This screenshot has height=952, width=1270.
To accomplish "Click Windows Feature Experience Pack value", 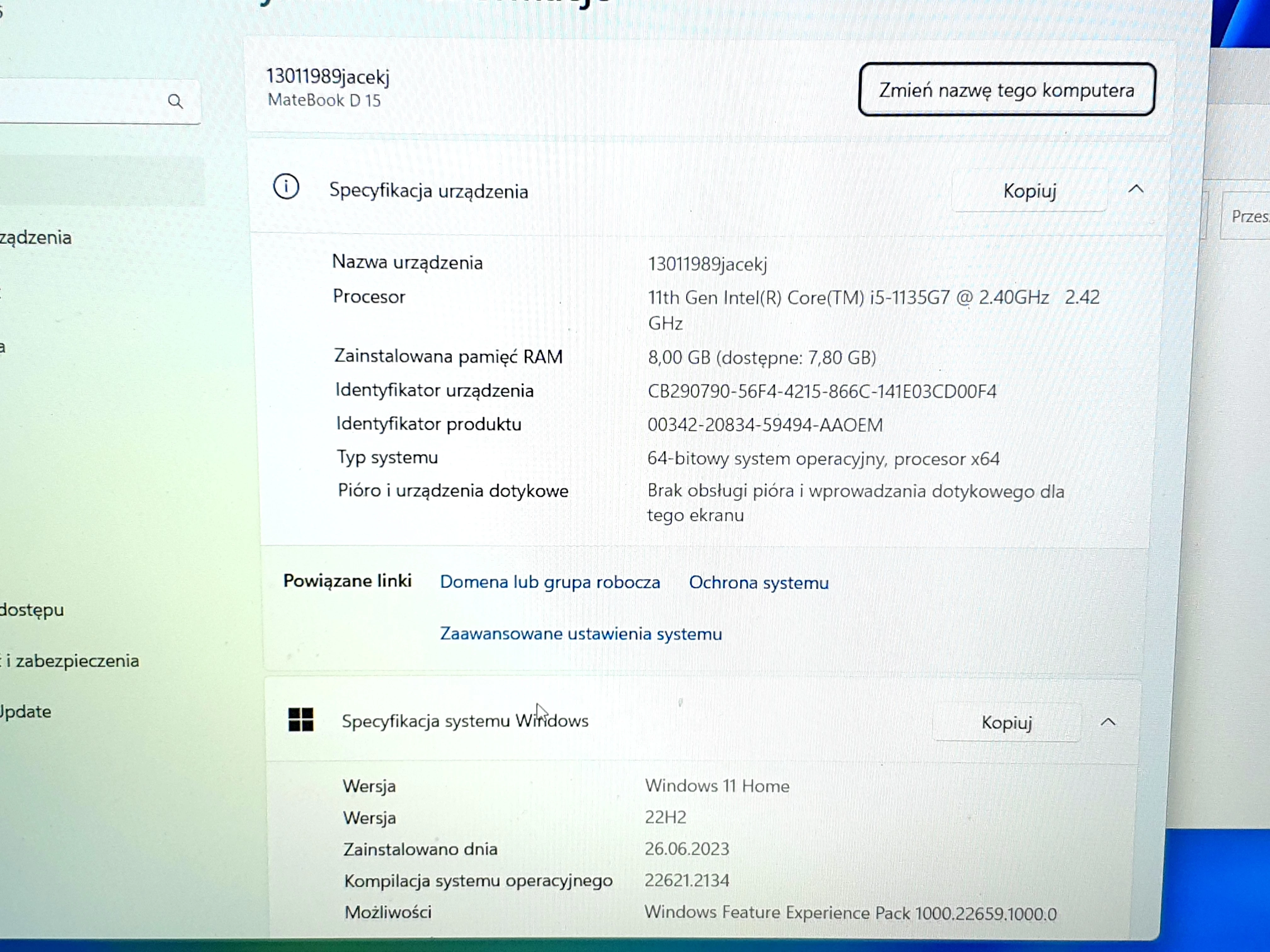I will coord(850,913).
